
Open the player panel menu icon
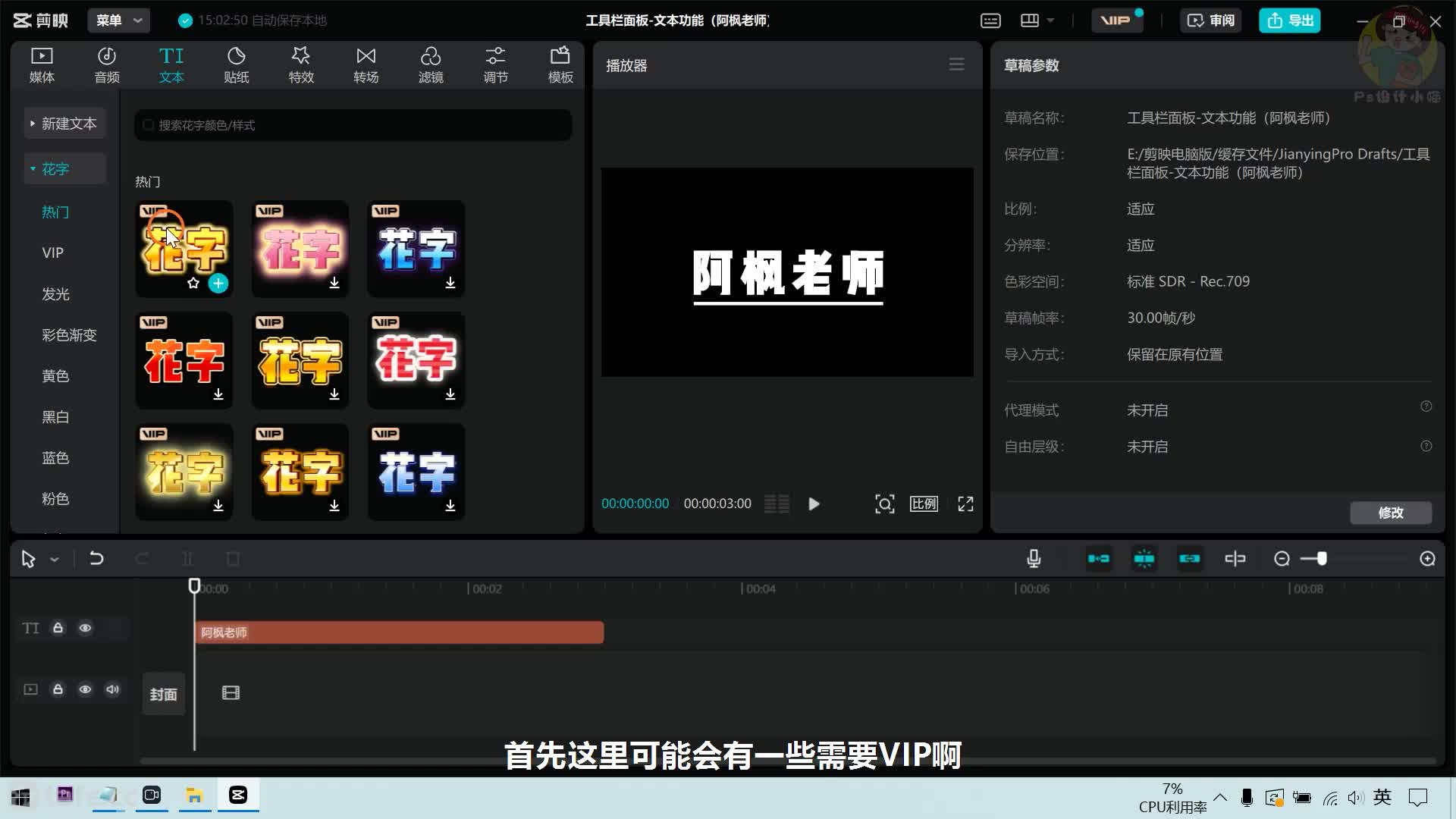(957, 64)
